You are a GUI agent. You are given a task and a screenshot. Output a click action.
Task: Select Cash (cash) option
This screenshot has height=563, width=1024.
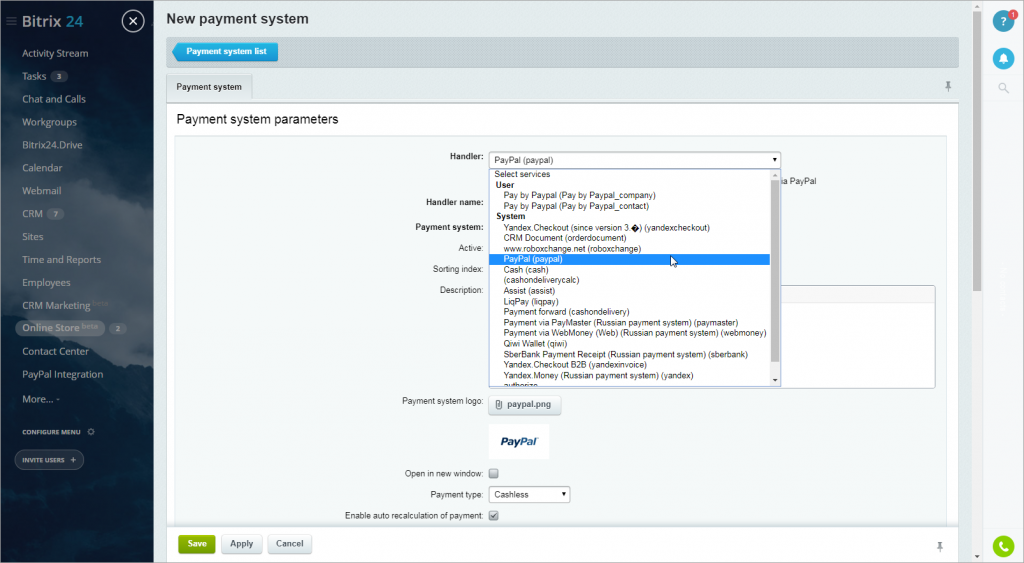coord(526,270)
